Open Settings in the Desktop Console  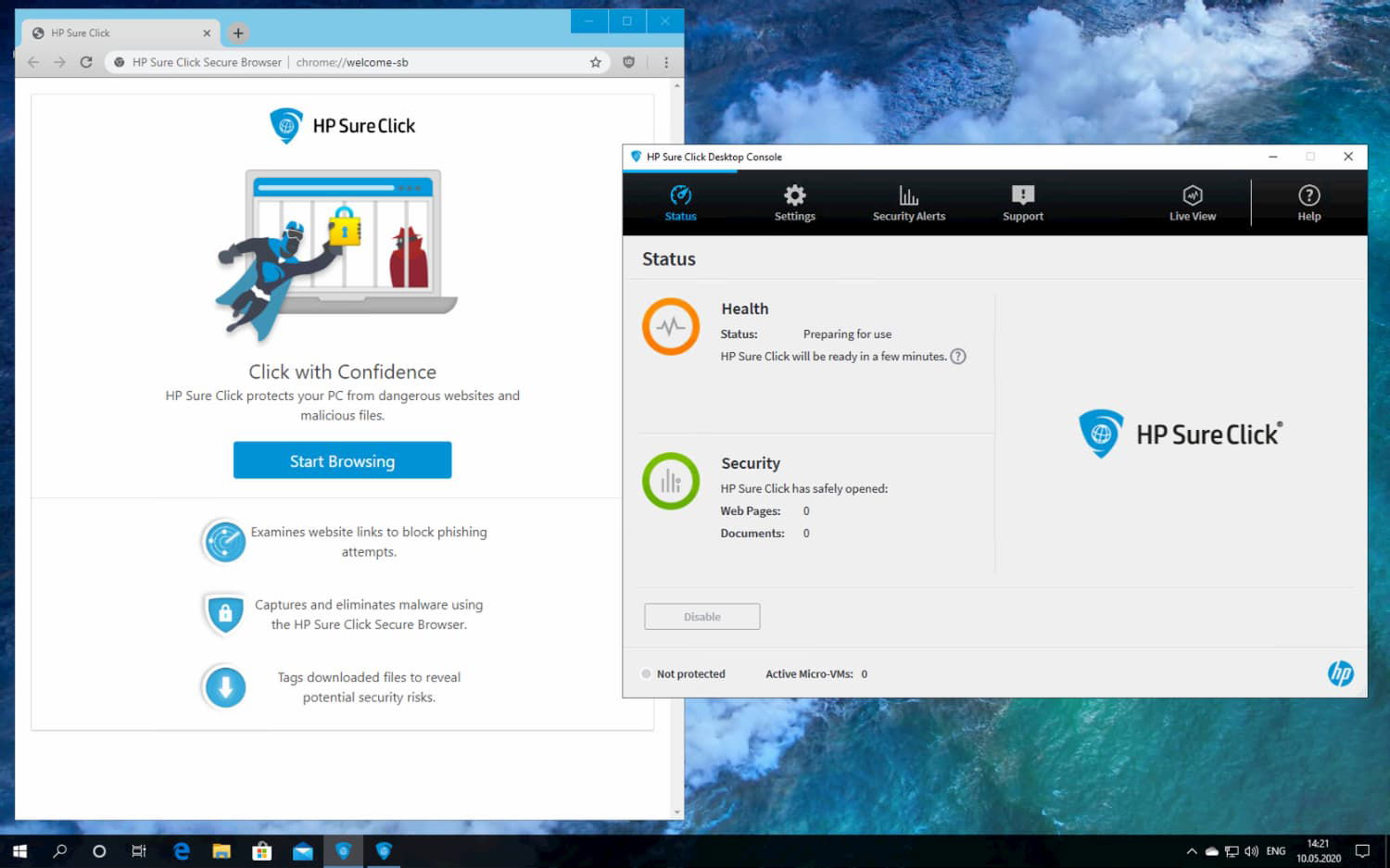coord(794,202)
